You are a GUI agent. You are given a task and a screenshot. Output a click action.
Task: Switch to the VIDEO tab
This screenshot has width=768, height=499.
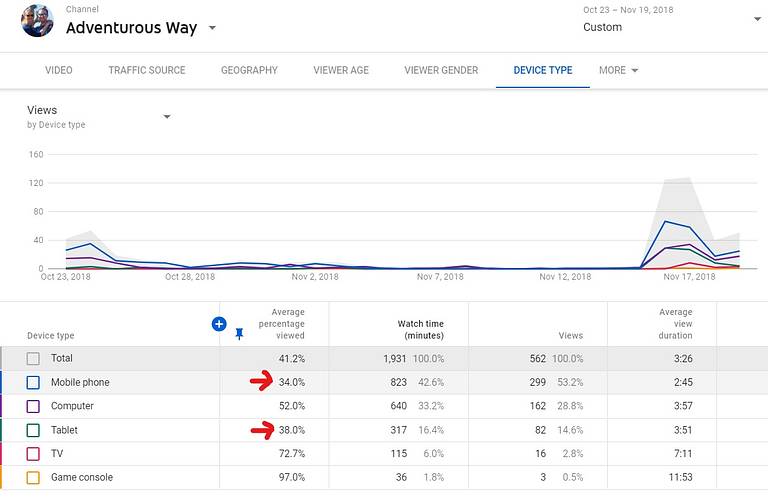click(x=59, y=70)
